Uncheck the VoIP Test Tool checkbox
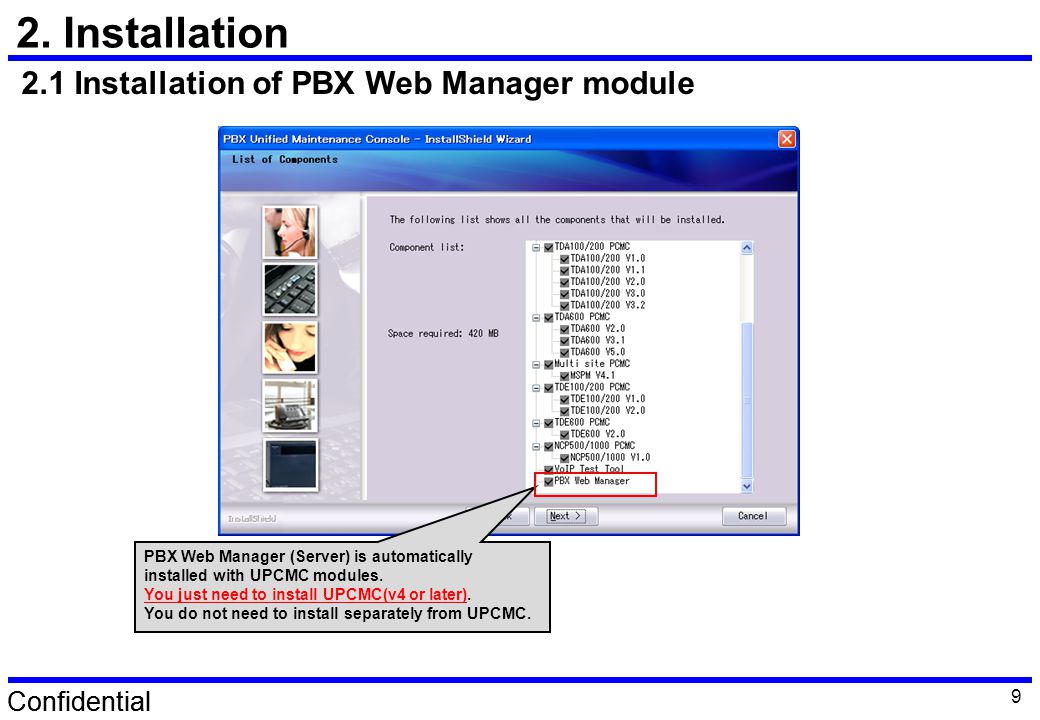 pos(549,469)
